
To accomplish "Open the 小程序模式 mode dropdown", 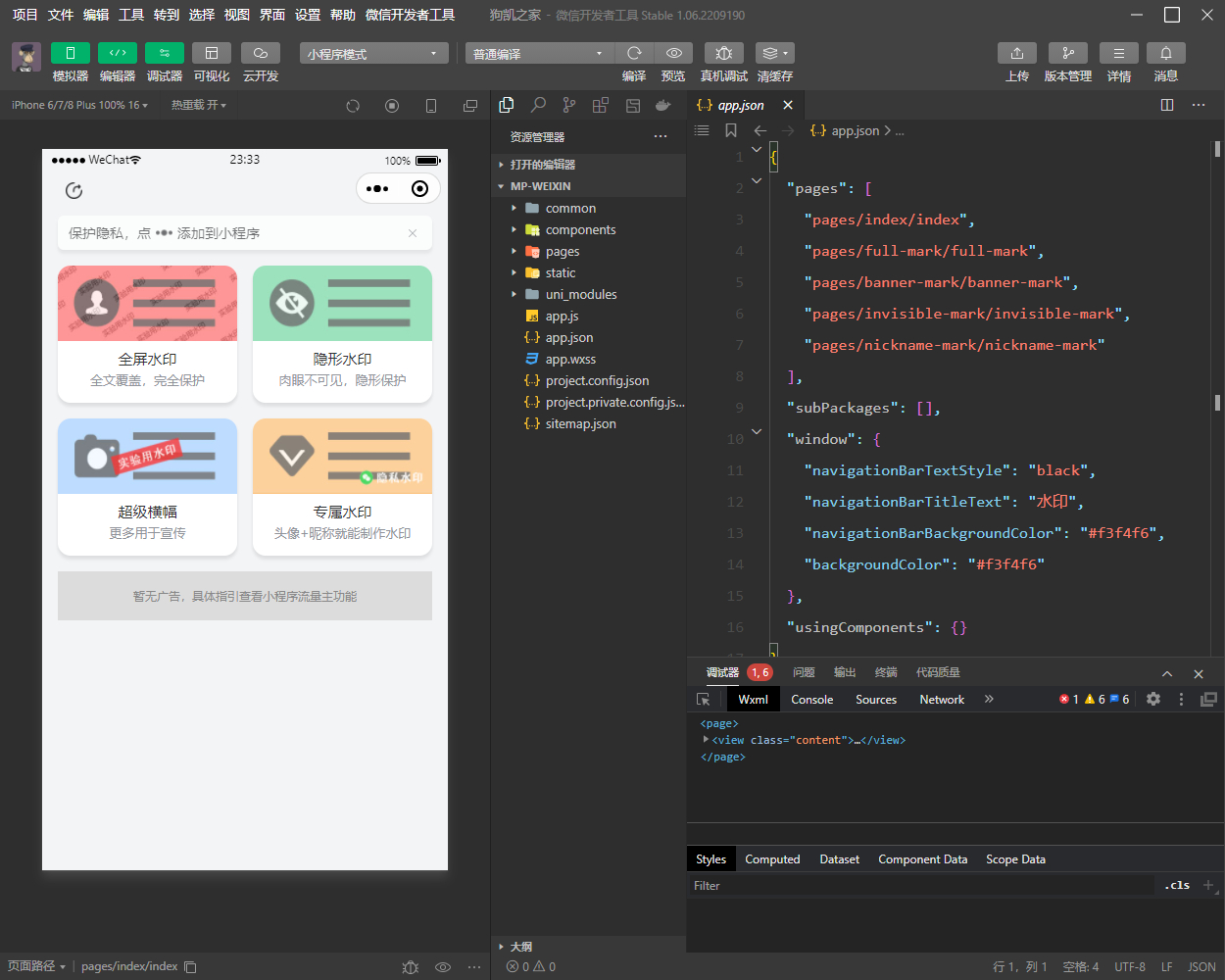I will tap(373, 53).
